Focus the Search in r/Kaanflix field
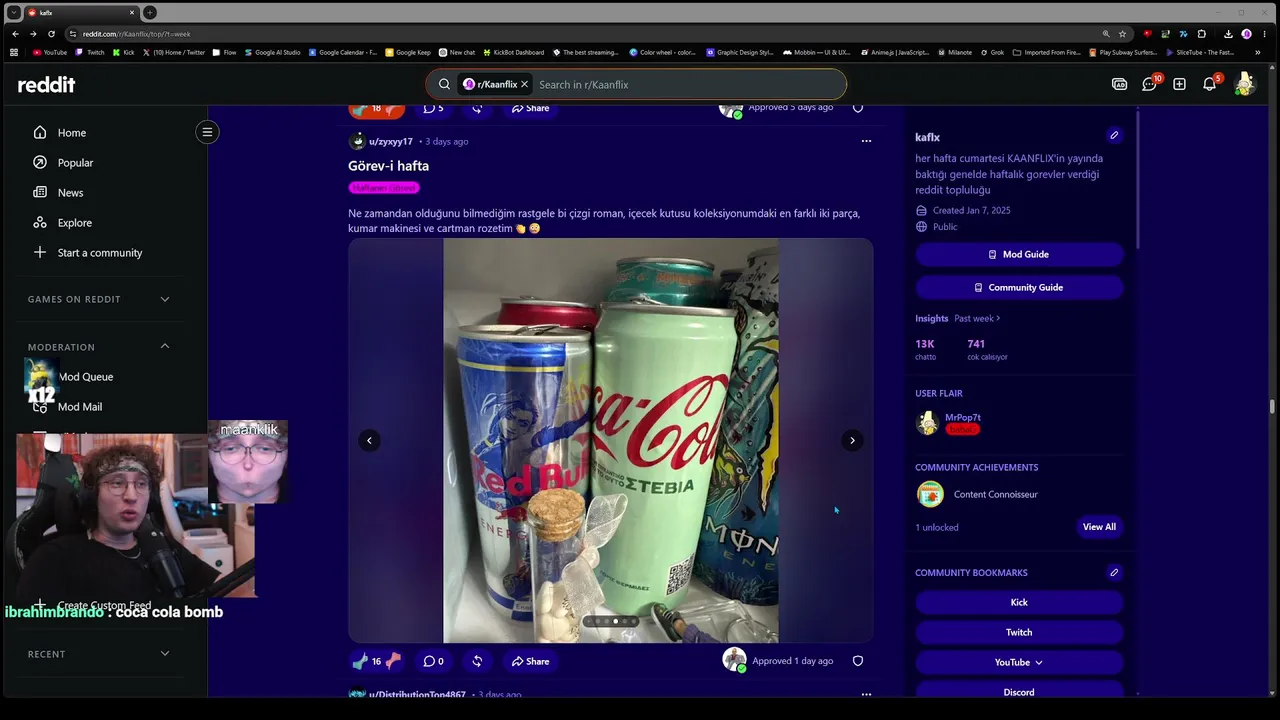This screenshot has height=720, width=1280. point(688,84)
